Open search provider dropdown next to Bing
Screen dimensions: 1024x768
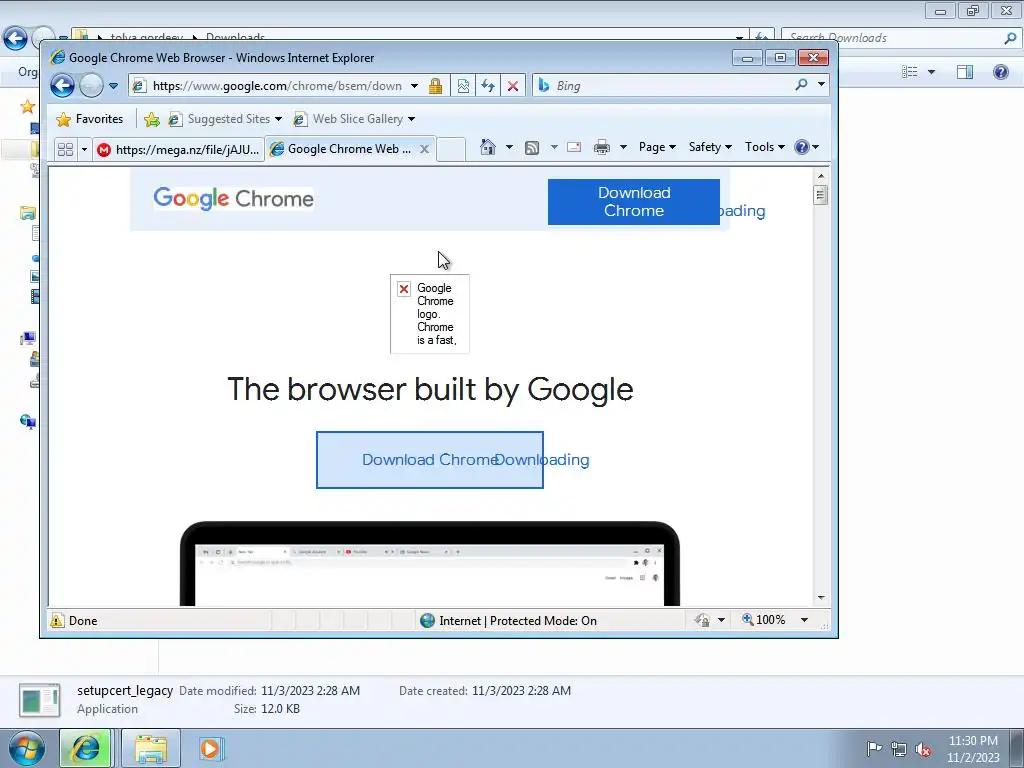822,85
